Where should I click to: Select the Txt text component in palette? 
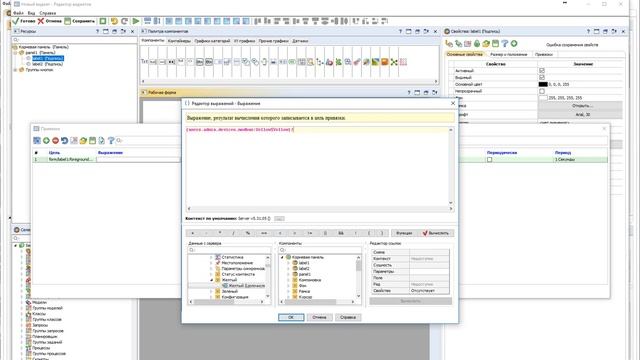click(x=144, y=62)
